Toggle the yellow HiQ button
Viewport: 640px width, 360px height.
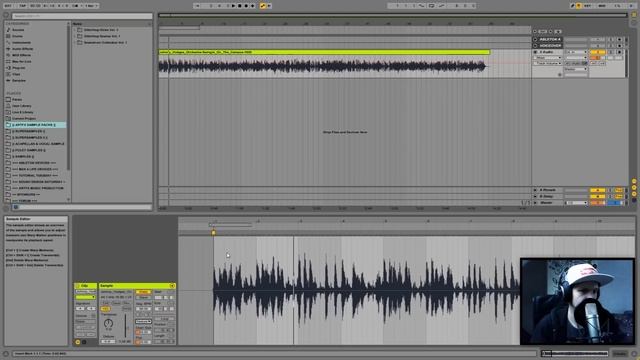[105, 309]
